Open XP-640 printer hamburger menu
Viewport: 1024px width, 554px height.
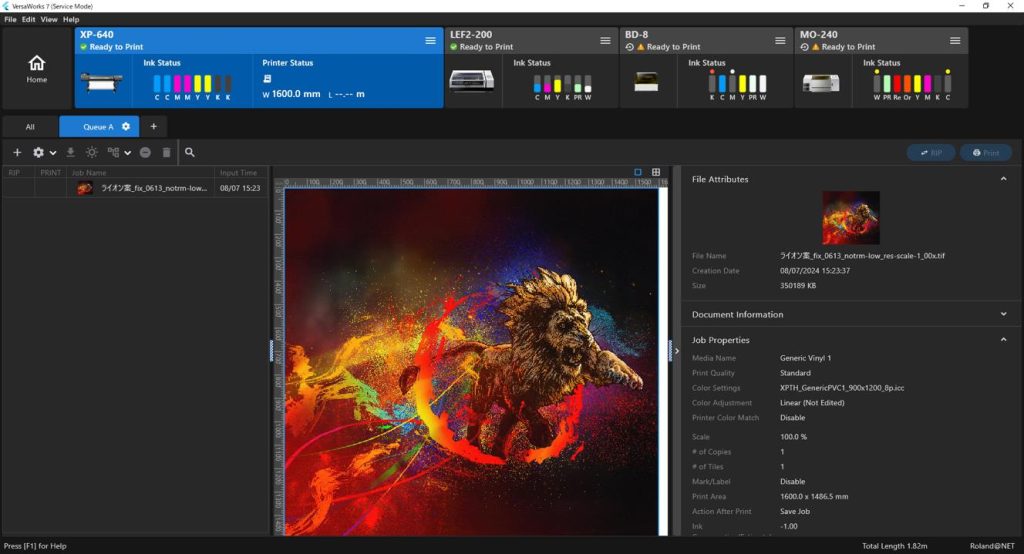430,40
